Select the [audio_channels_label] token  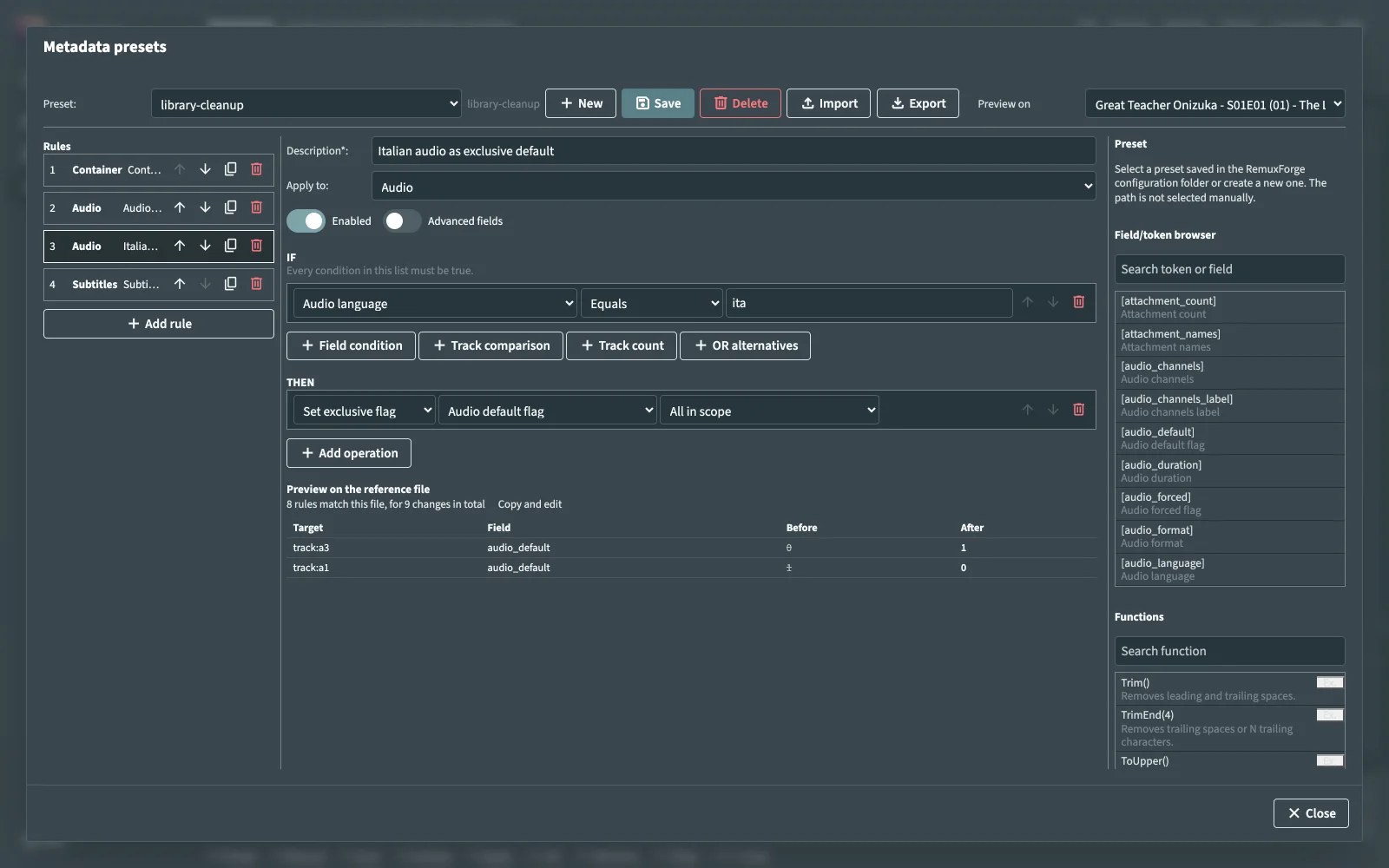tap(1229, 405)
